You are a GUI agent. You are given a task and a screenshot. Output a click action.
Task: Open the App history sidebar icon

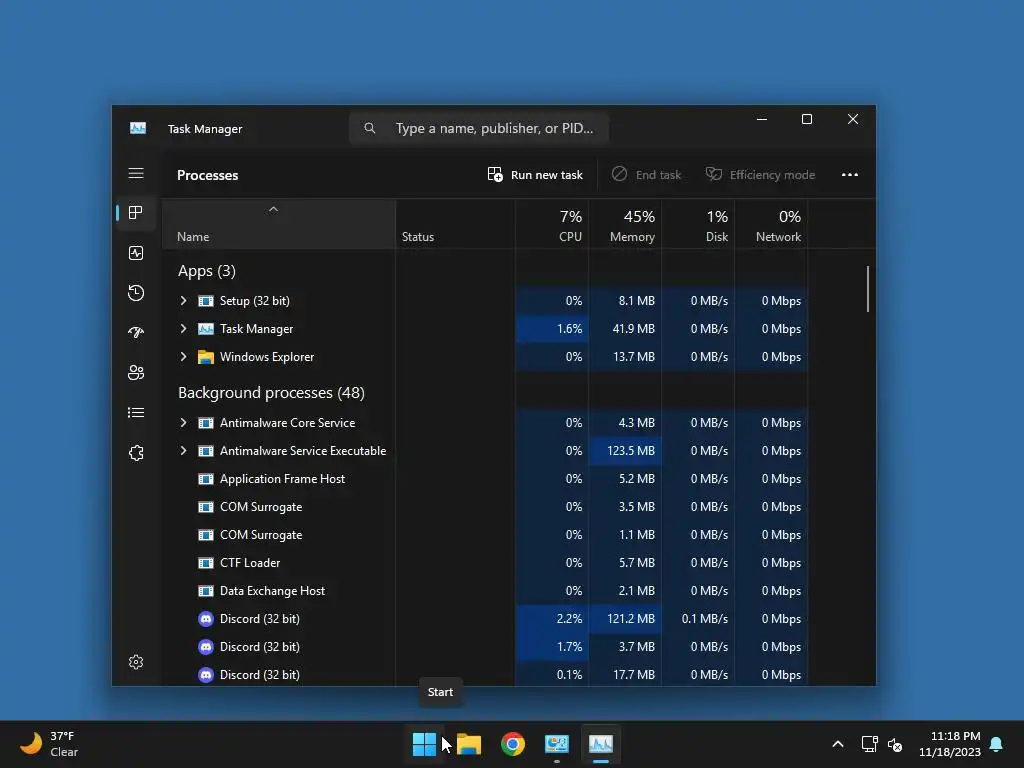(x=136, y=293)
